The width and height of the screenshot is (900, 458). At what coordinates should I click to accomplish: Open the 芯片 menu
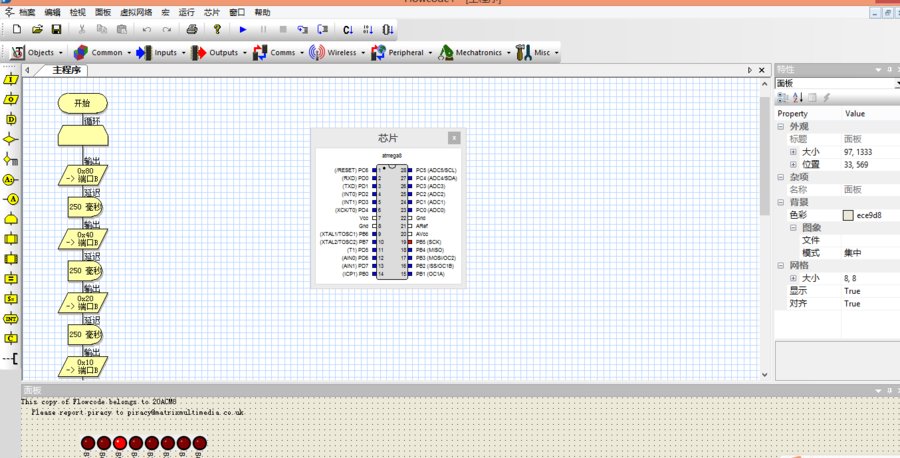coord(212,12)
